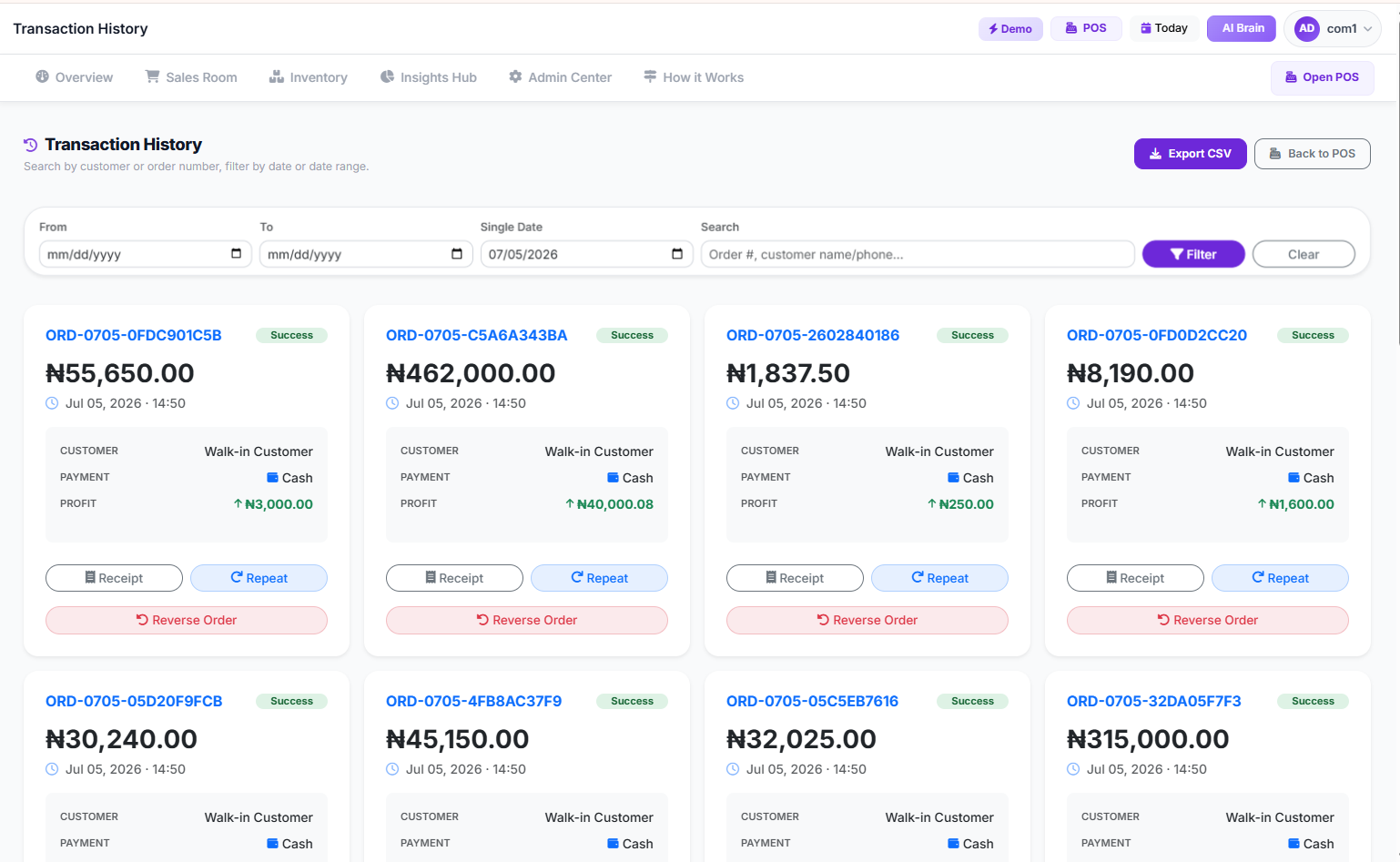This screenshot has width=1400, height=862.
Task: Click the AD avatar icon
Action: 1306,28
